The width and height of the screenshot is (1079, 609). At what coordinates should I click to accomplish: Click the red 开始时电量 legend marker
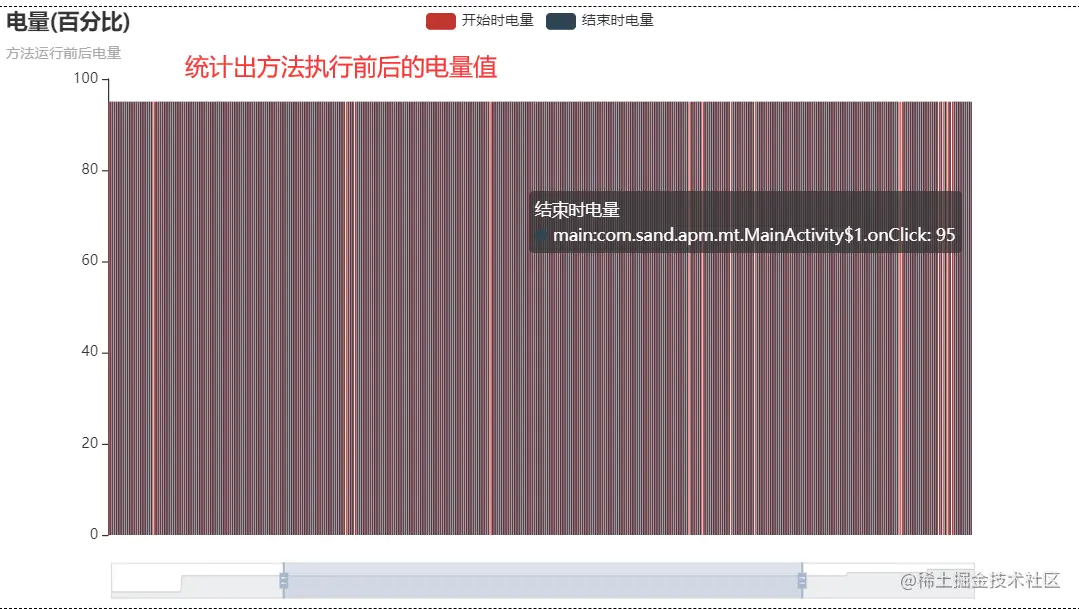(x=440, y=21)
